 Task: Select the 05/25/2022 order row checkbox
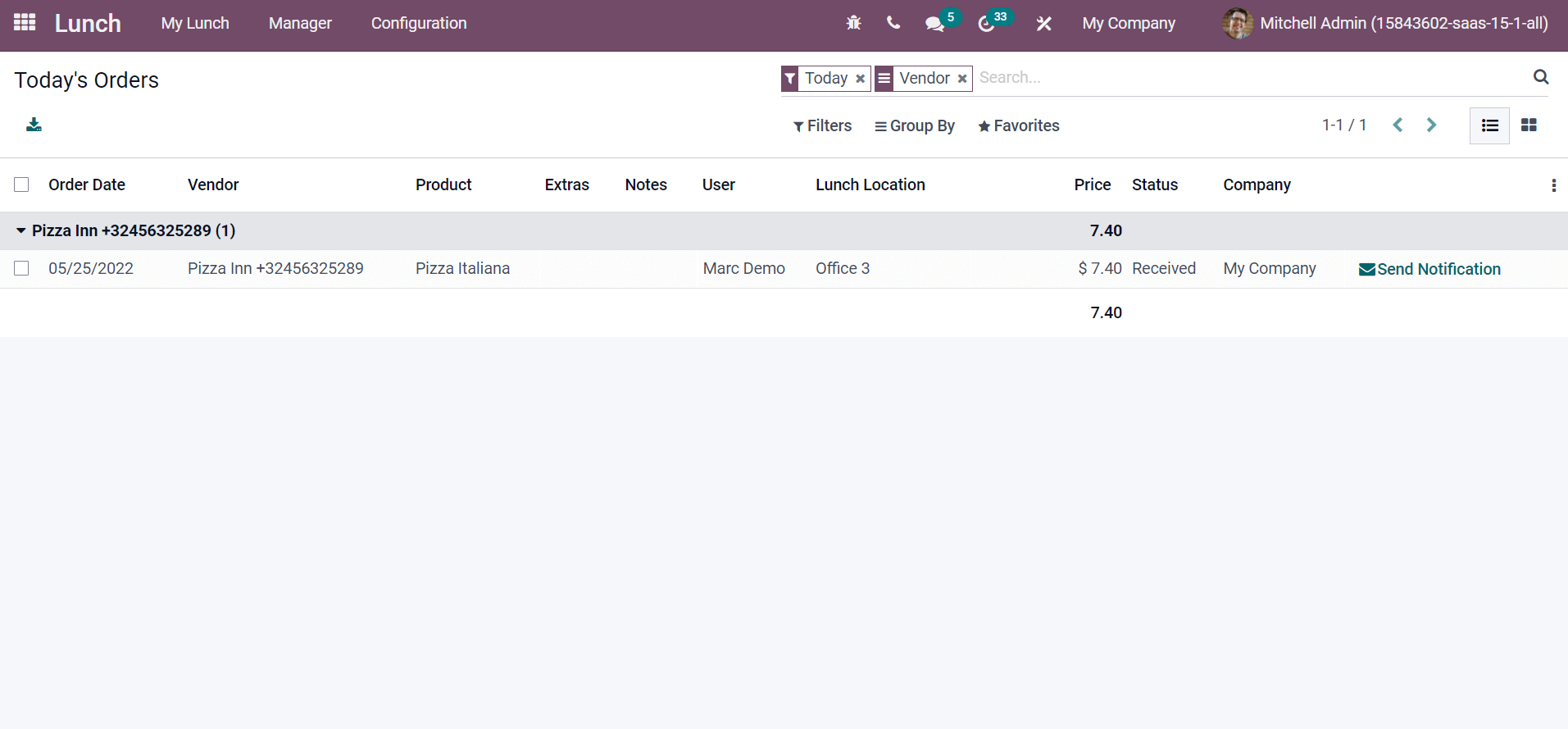21,268
